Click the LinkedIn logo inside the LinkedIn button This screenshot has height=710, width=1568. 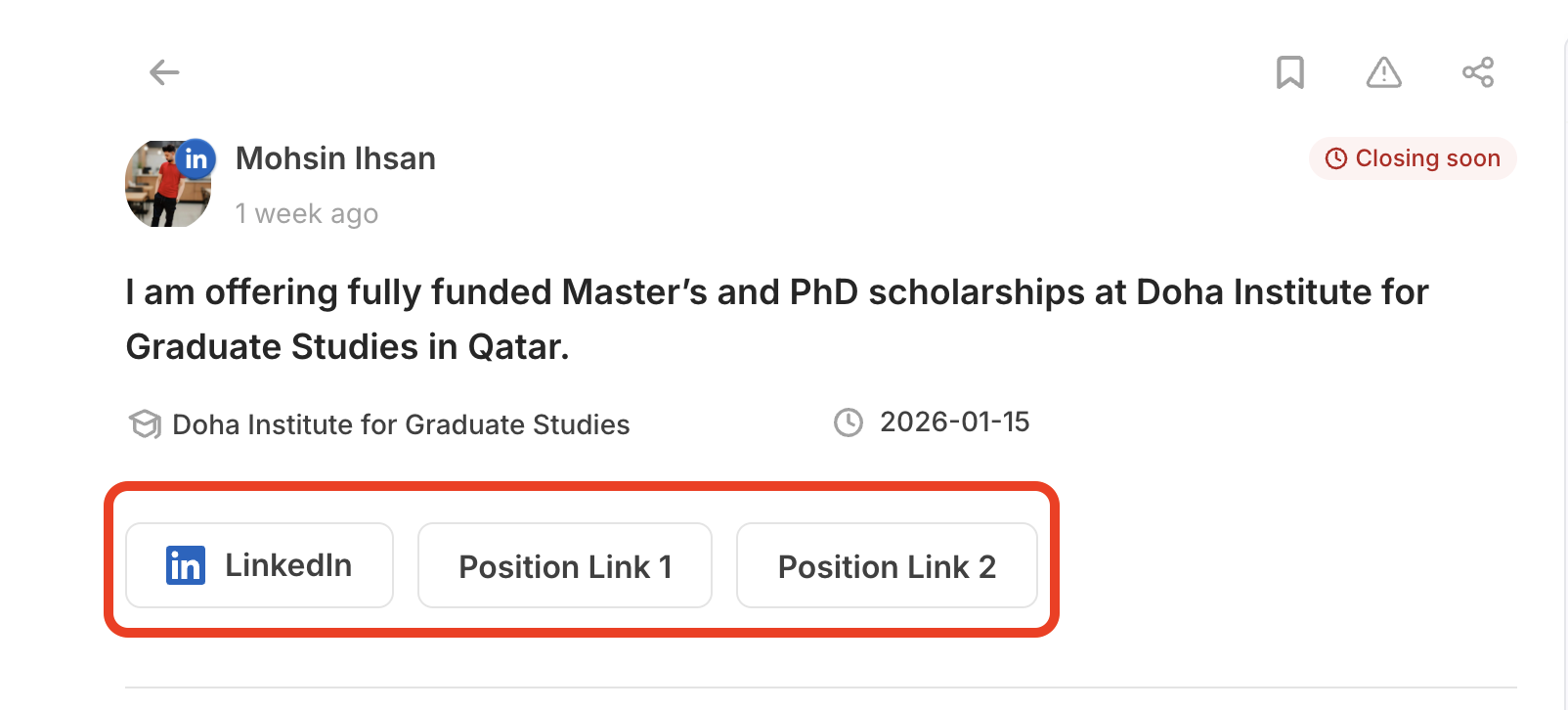186,565
